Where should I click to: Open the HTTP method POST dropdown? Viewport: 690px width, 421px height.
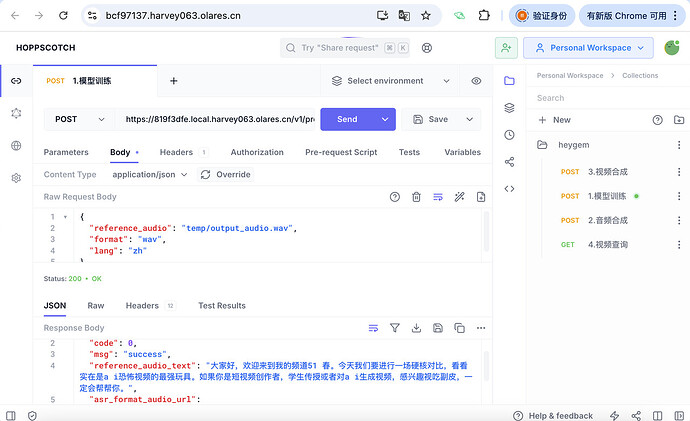pyautogui.click(x=79, y=119)
